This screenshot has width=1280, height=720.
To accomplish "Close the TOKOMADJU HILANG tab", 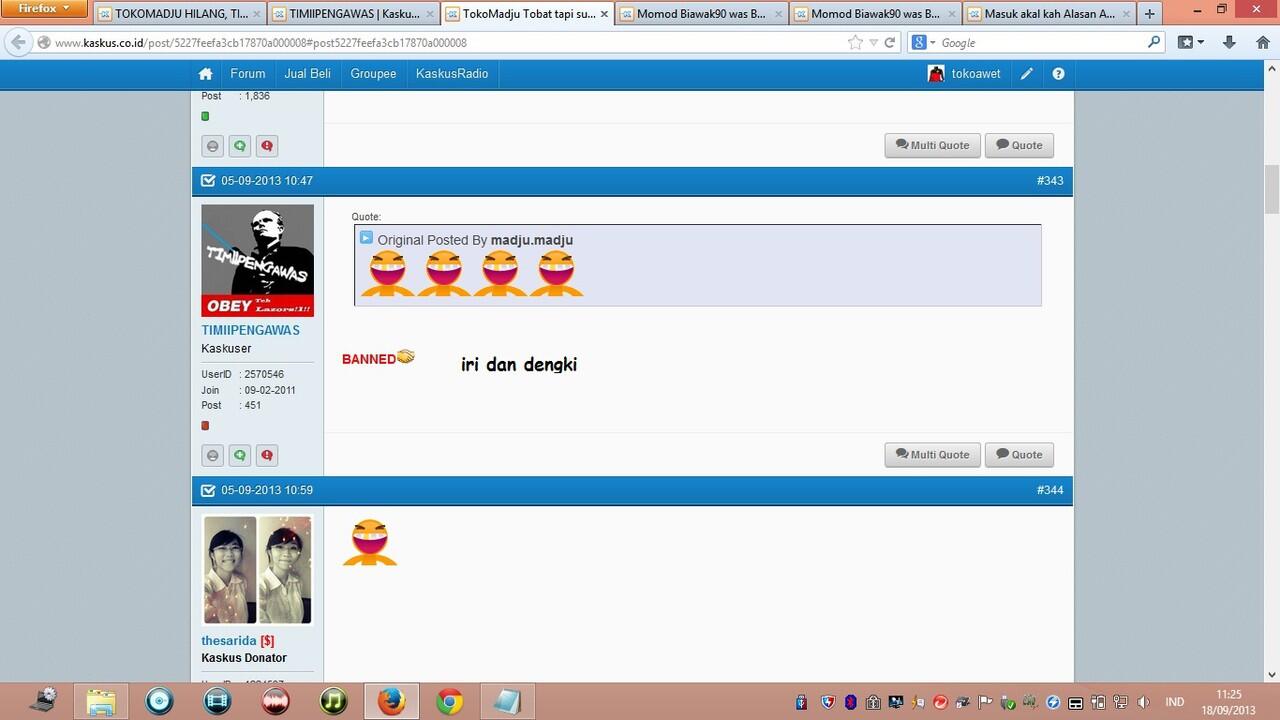I will 256,14.
